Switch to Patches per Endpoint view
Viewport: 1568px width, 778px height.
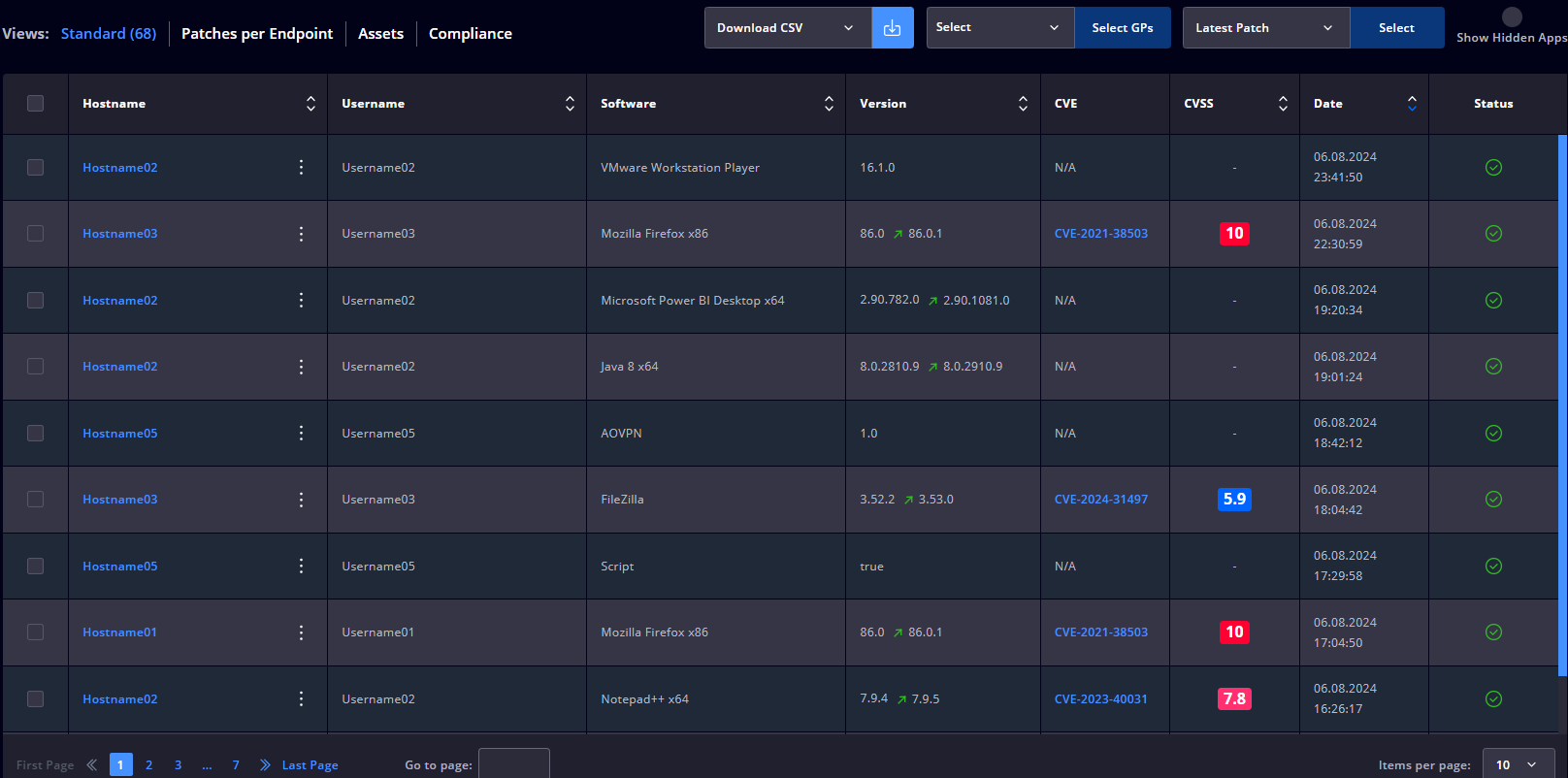click(x=257, y=33)
